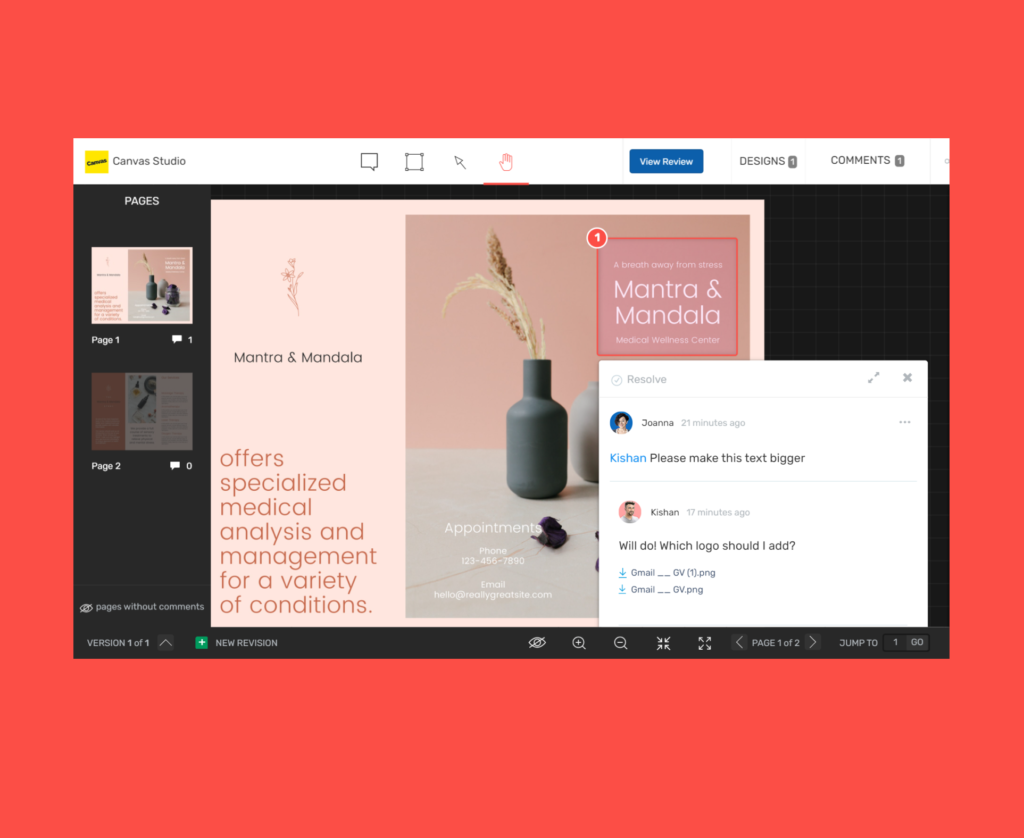Screen dimensions: 1024x838
Task: Open the COMMENTS tab
Action: (x=866, y=160)
